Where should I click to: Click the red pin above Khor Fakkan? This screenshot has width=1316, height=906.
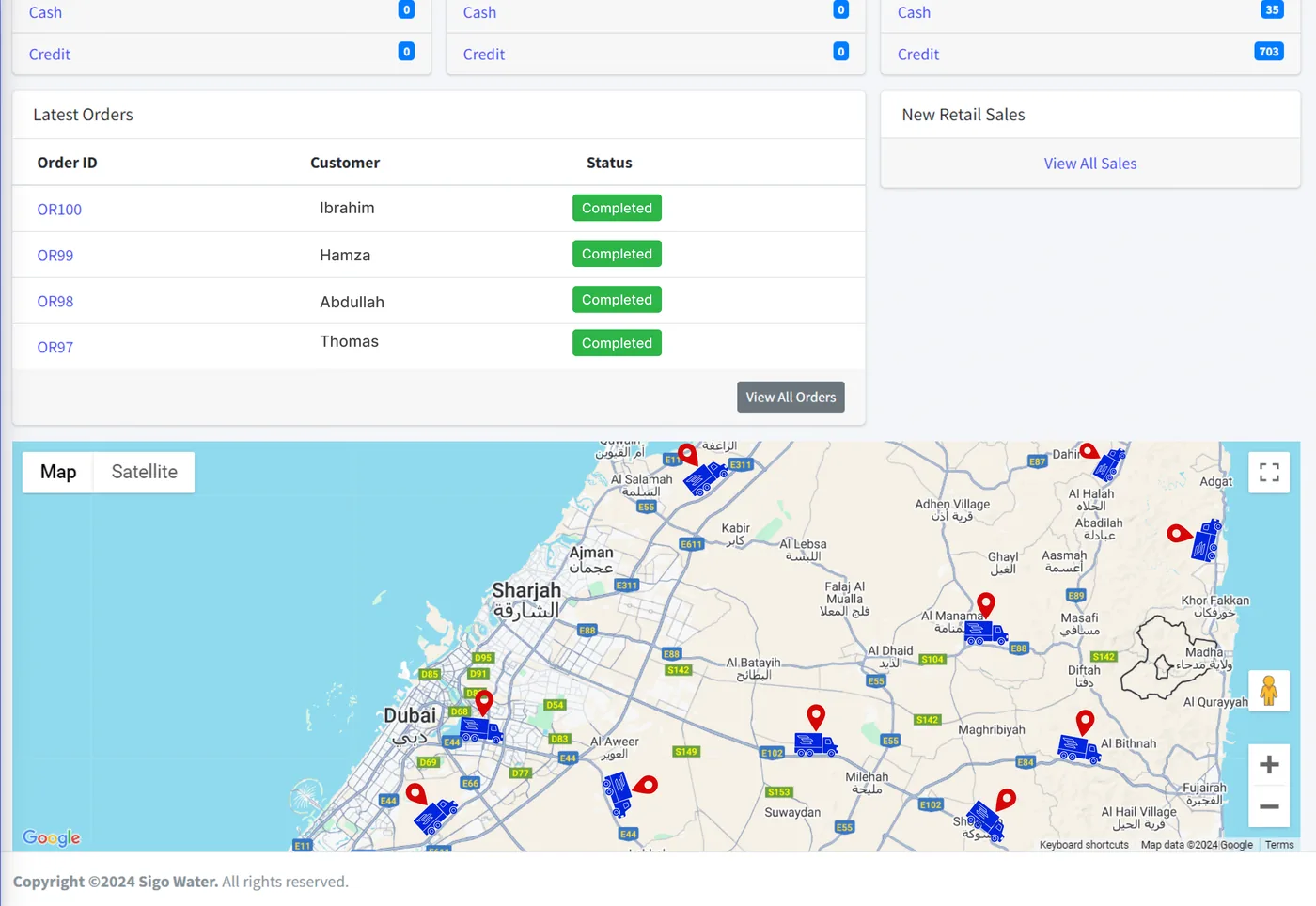coord(1179,534)
